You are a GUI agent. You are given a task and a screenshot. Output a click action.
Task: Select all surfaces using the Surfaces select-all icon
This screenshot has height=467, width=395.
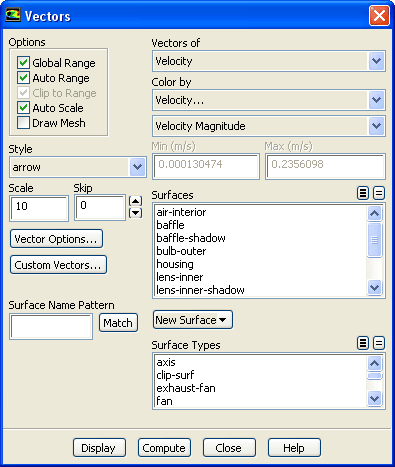point(363,193)
